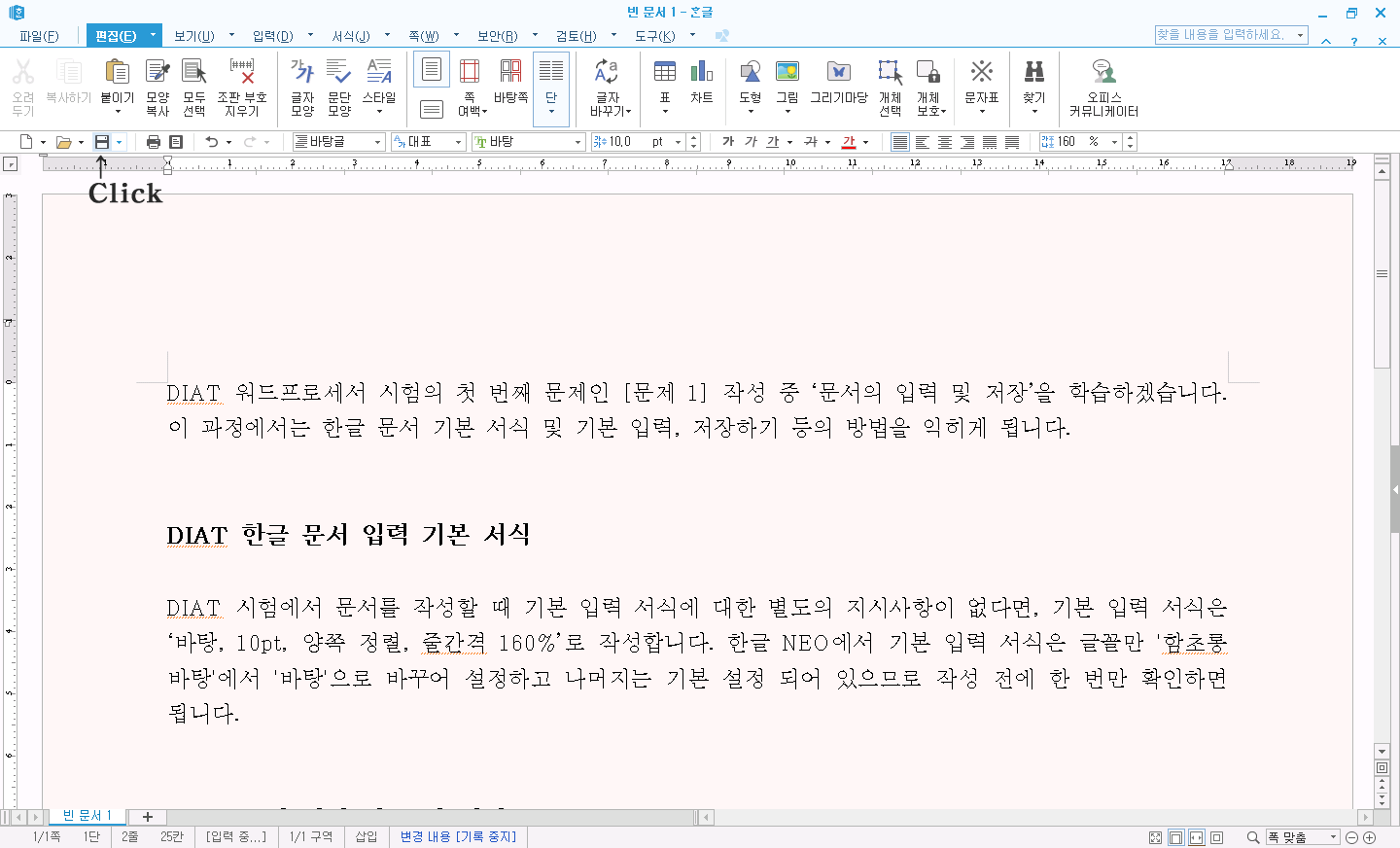Toggle bold 가 formatting
This screenshot has width=1400, height=848.
(x=728, y=142)
